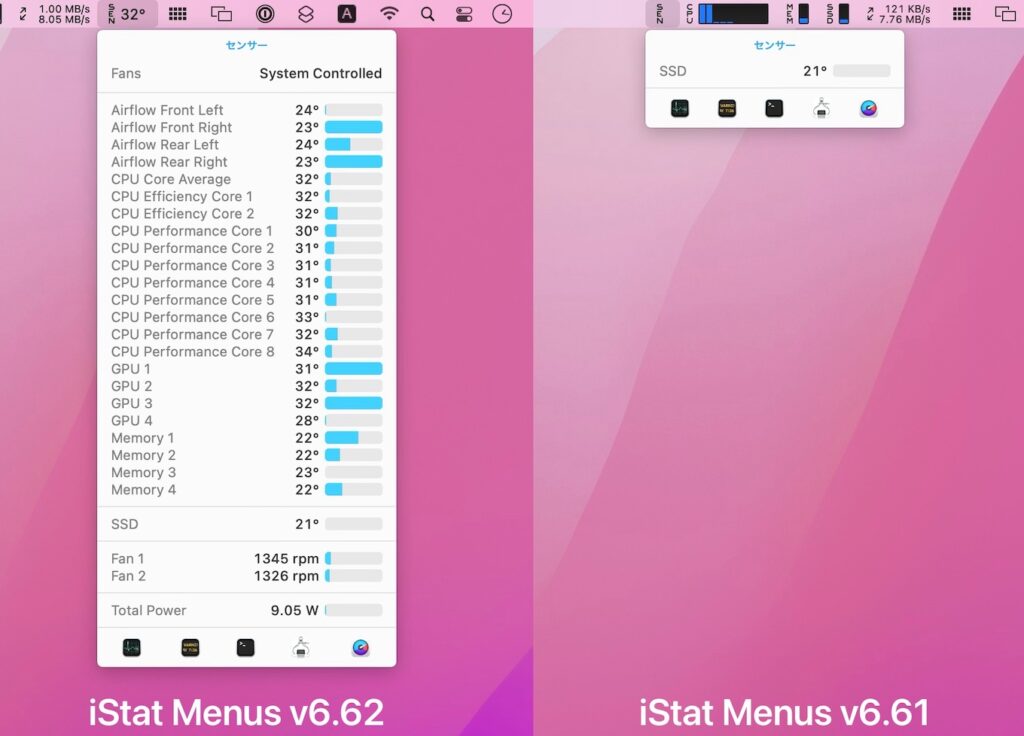The height and width of the screenshot is (736, 1024).
Task: Click the CPU Core Average temperature bar
Action: 246,179
